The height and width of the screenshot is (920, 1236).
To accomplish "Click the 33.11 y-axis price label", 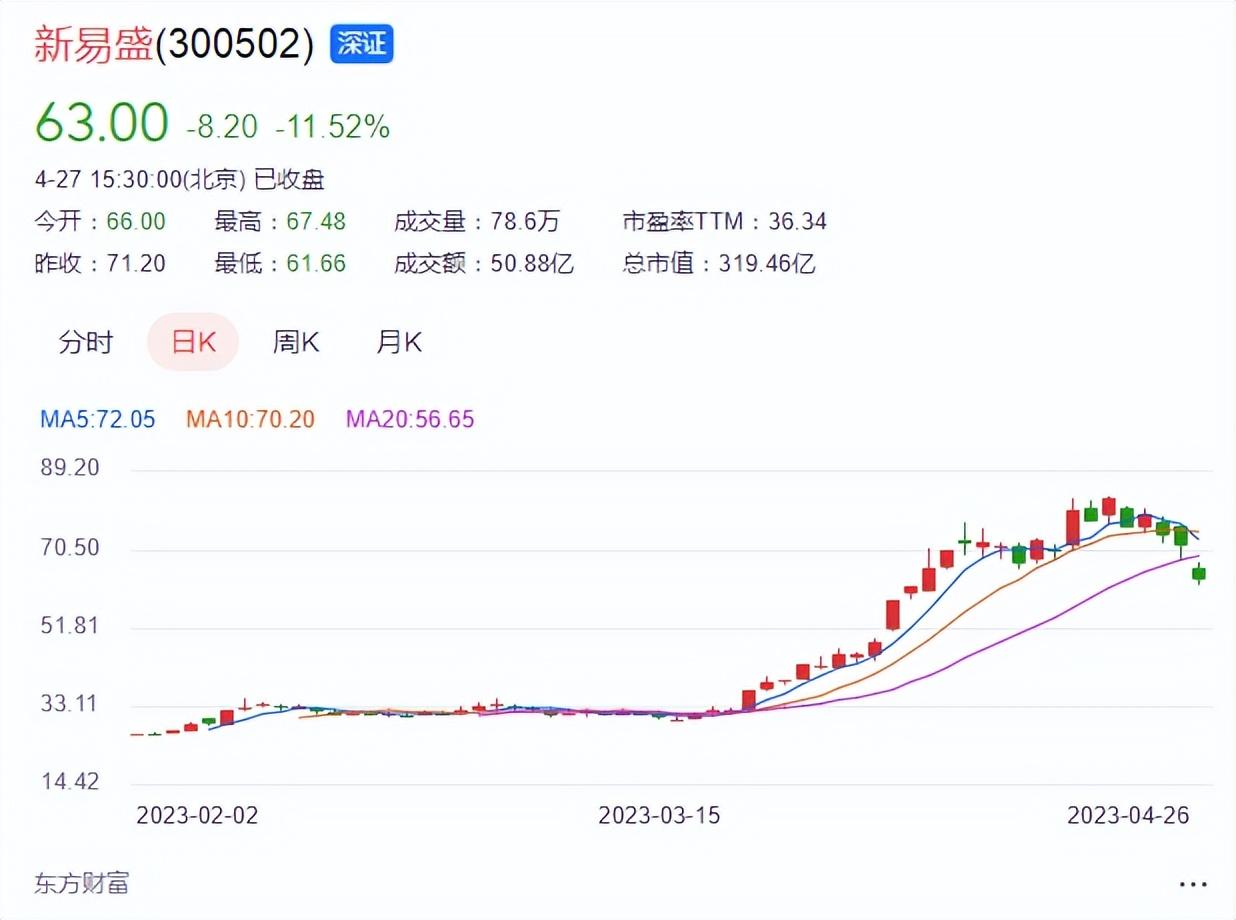I will 70,703.
